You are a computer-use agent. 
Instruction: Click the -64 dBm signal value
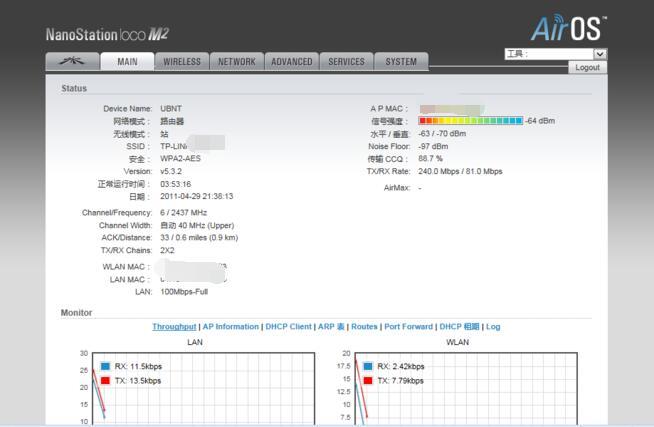[x=540, y=121]
